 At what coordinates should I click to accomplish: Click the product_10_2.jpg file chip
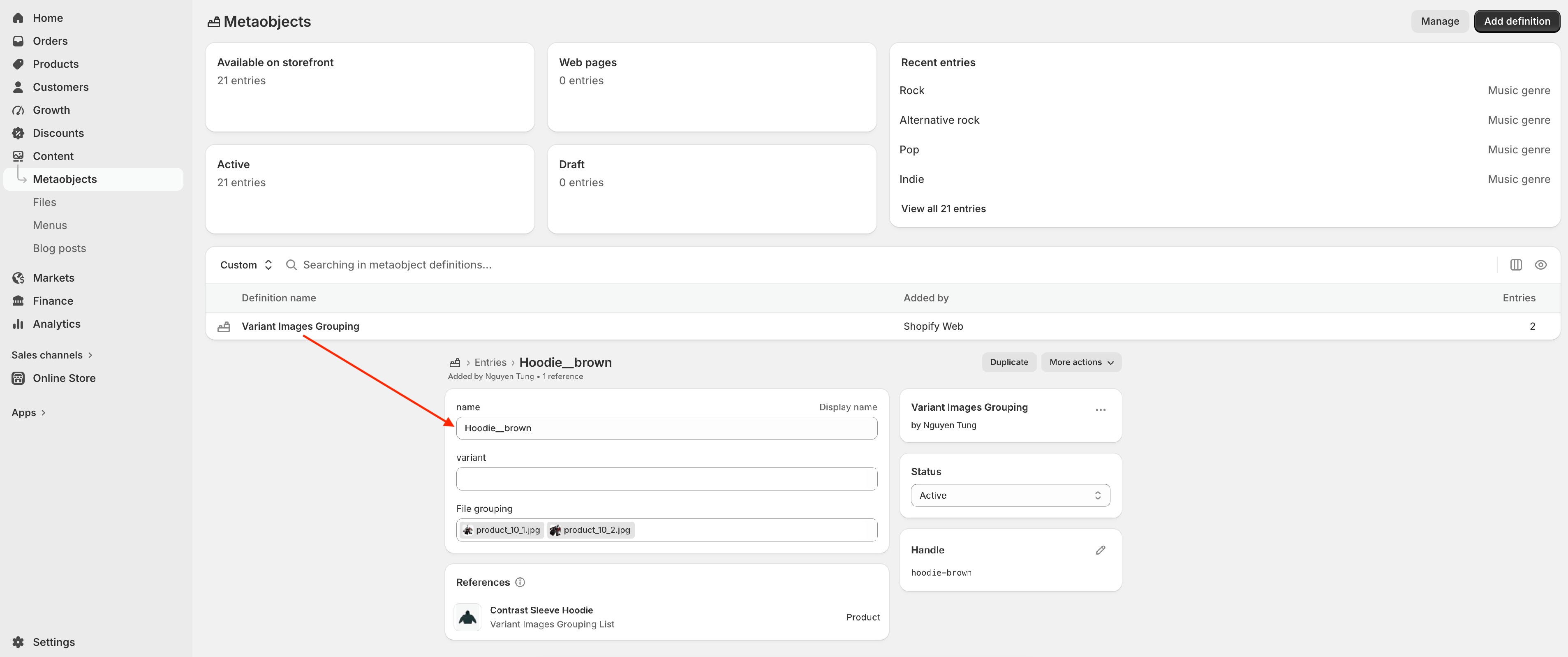pos(590,530)
